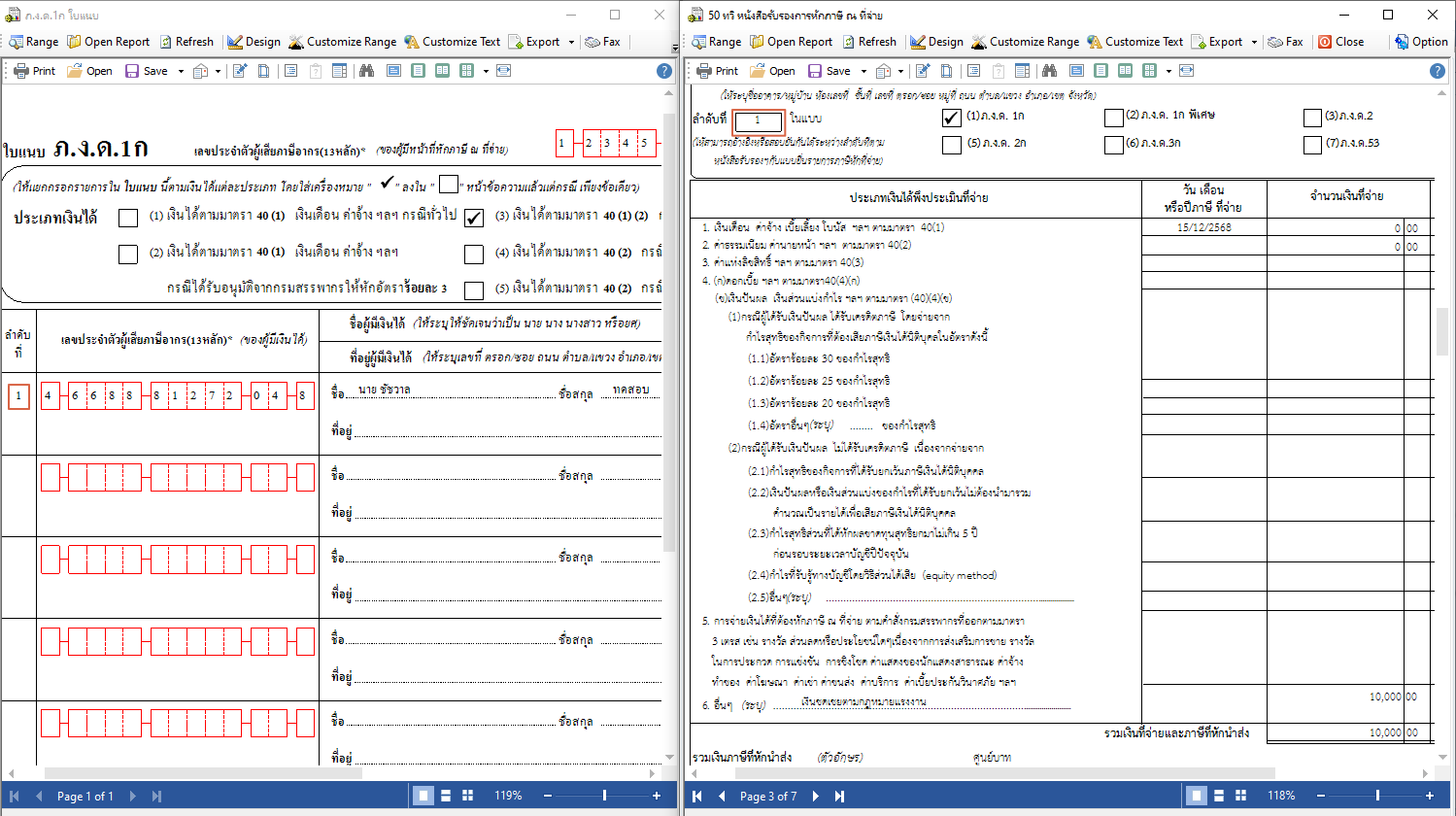Check the (2) ภ.ง.ด. 1ก พิเศษ box
The height and width of the screenshot is (816, 1456).
[x=1113, y=118]
